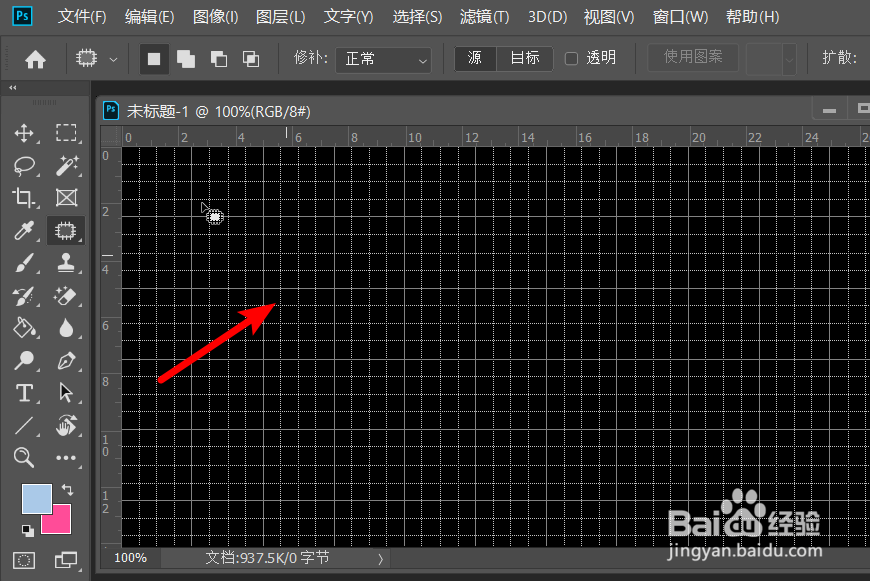Screen dimensions: 870x581
Task: Select the Rectangular Marquee tool
Action: 66,133
